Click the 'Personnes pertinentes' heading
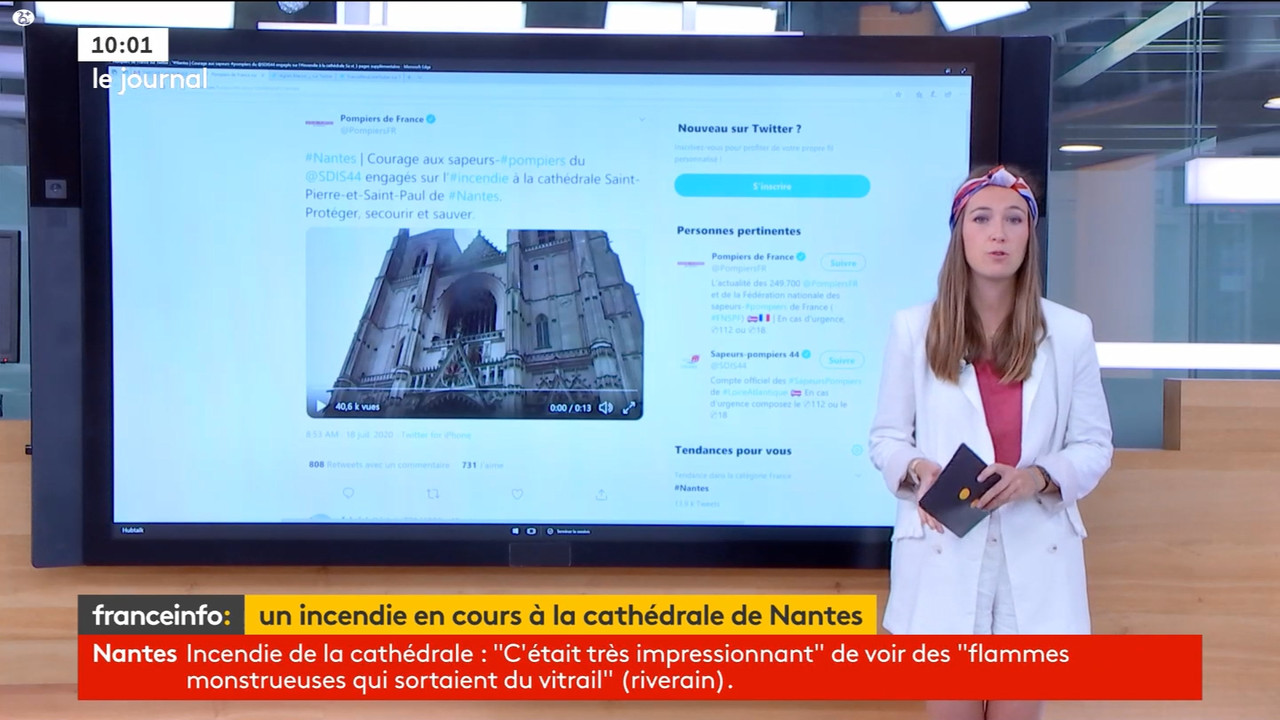The image size is (1280, 720). [738, 231]
